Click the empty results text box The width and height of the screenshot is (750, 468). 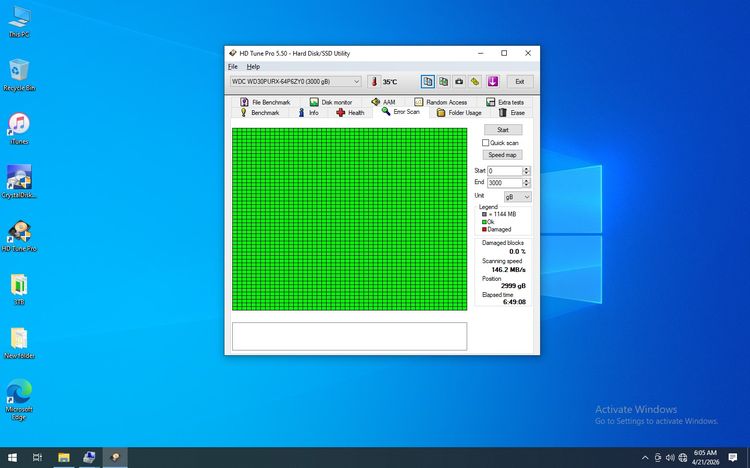[350, 336]
